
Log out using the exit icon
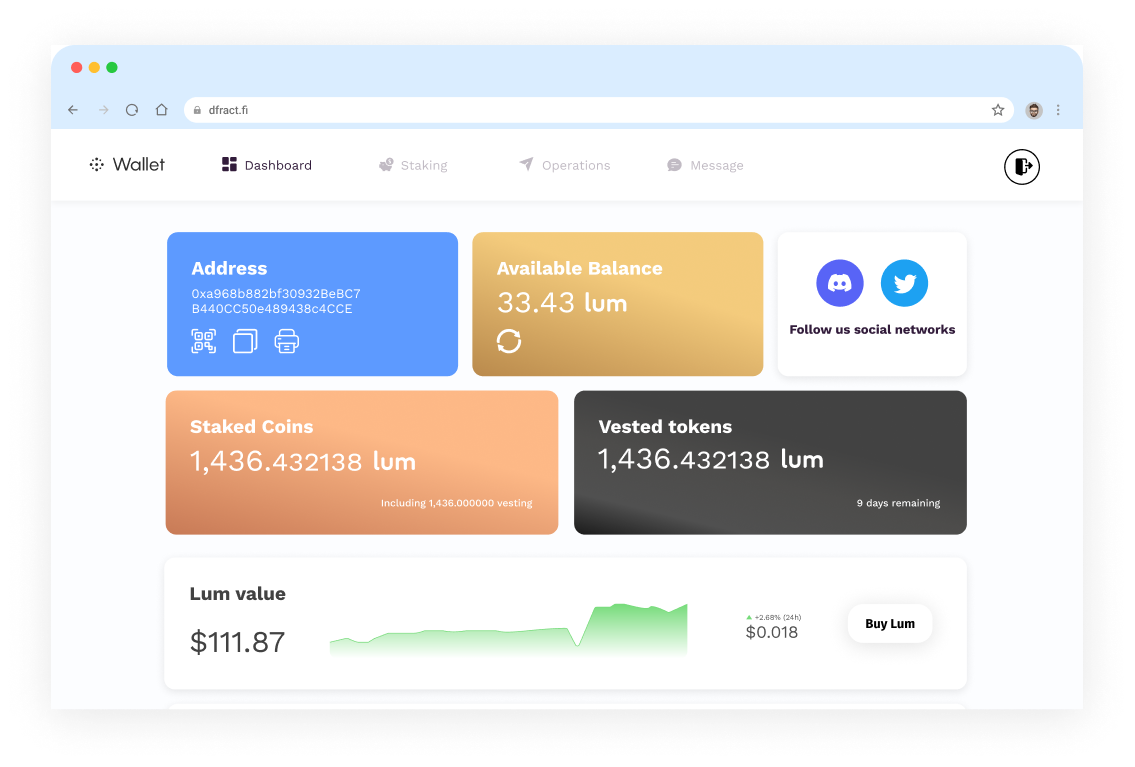click(1022, 166)
